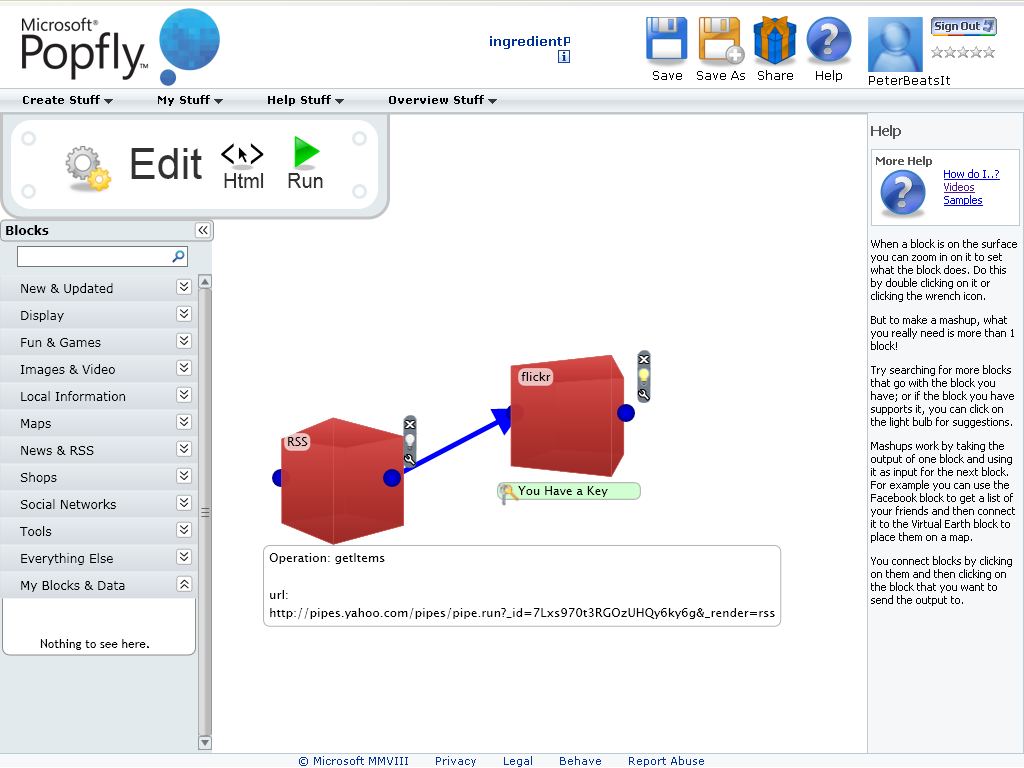Click the Privacy footer link
This screenshot has height=768, width=1024.
click(455, 761)
